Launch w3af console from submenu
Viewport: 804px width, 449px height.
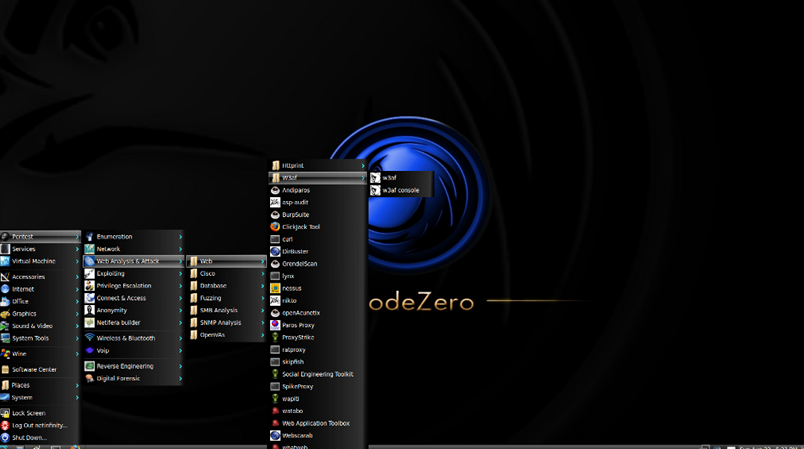pyautogui.click(x=400, y=190)
